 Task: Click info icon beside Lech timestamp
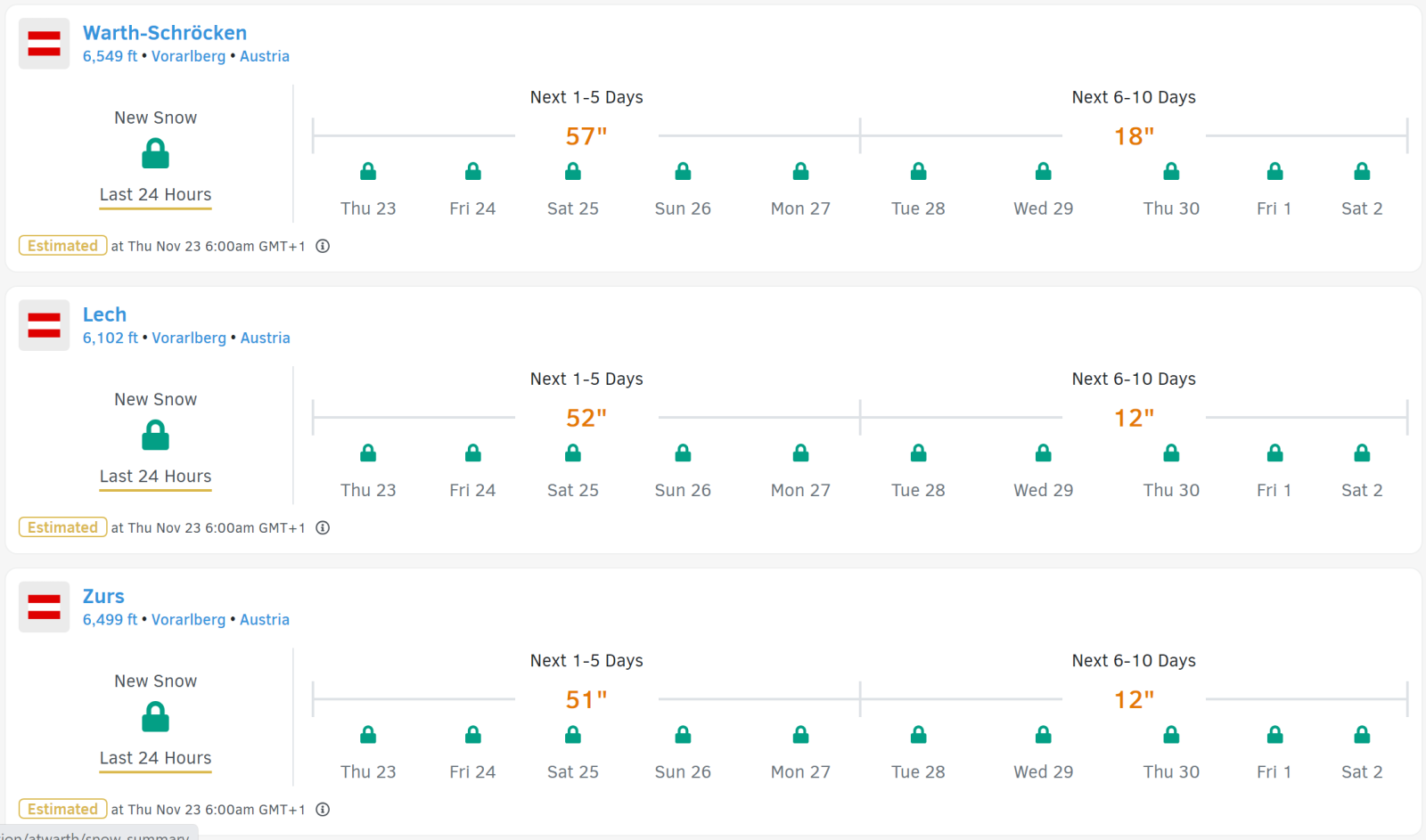(323, 527)
